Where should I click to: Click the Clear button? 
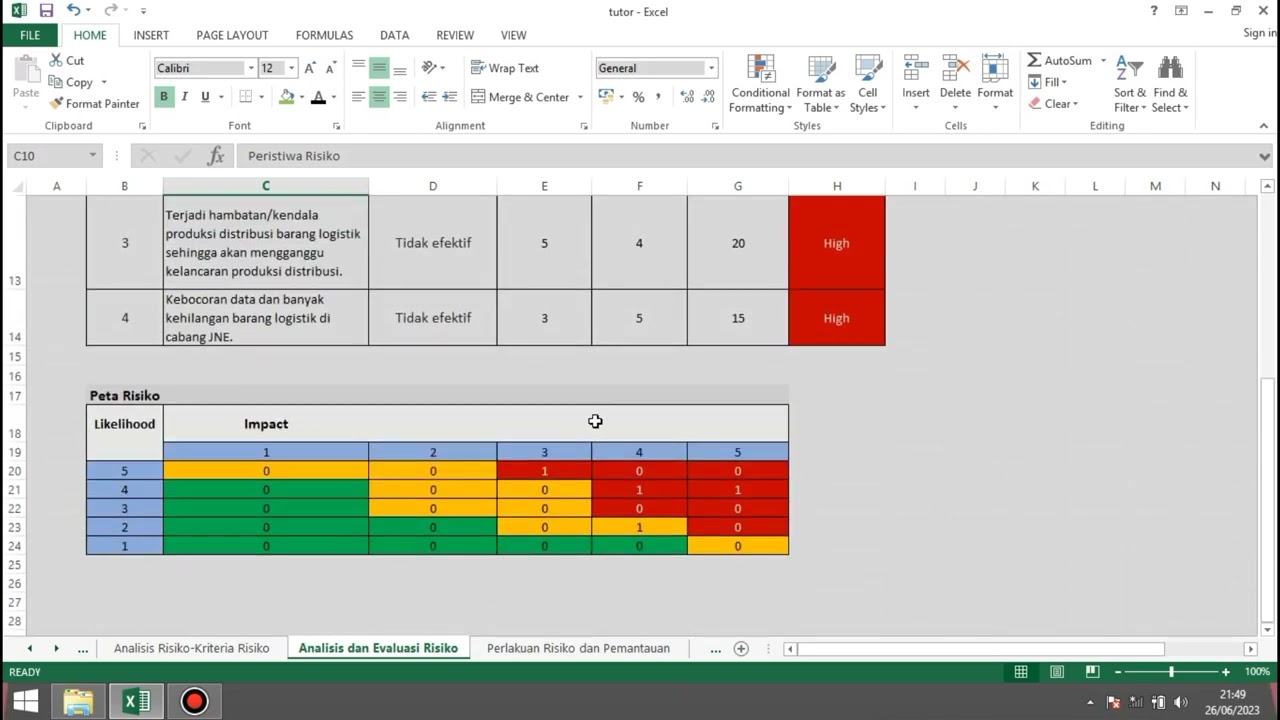tap(1053, 104)
